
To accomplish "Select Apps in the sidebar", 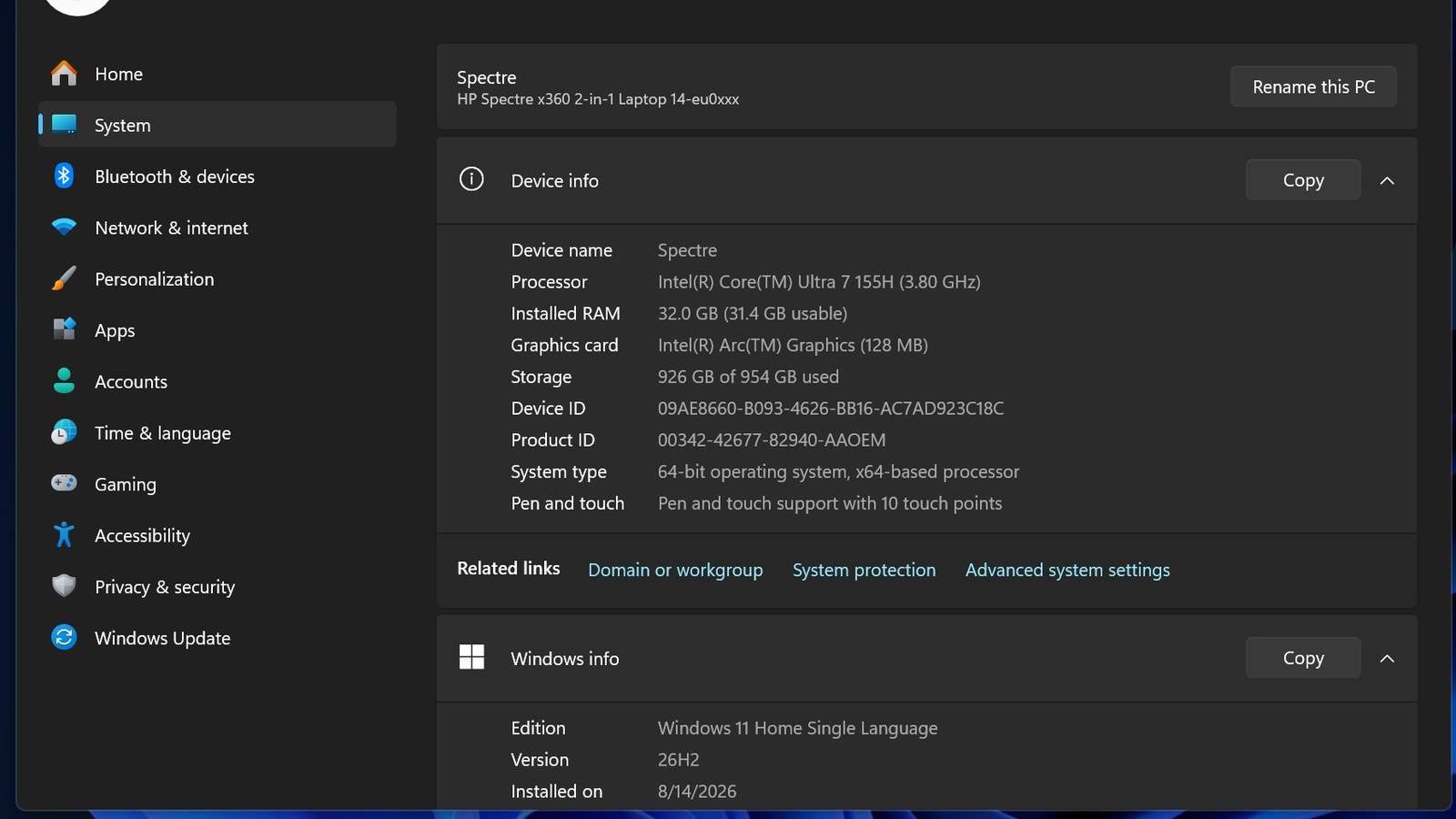I will [x=217, y=330].
